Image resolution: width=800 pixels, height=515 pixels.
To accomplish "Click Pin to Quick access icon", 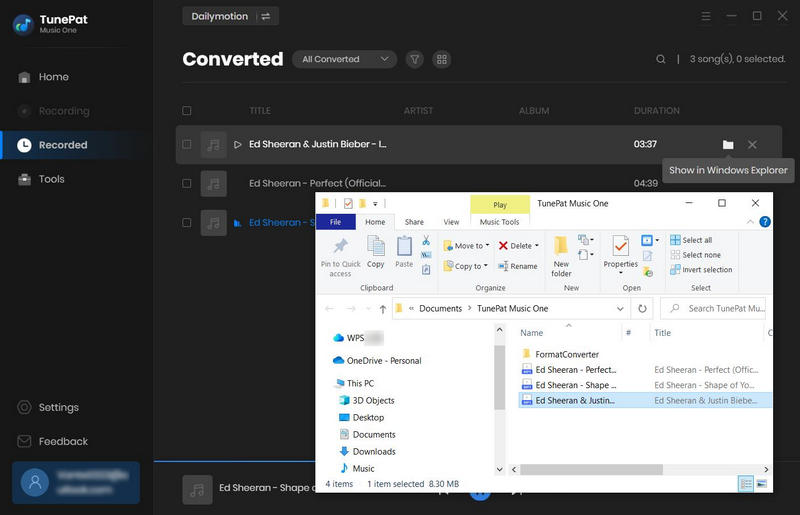I will [x=340, y=247].
